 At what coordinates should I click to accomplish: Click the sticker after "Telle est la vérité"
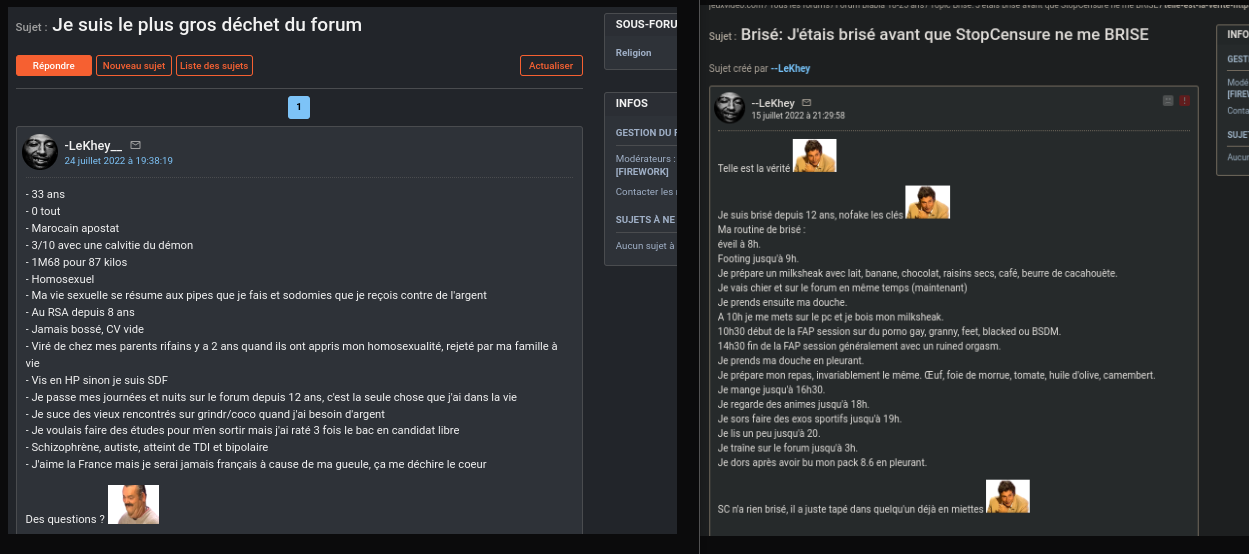[x=814, y=155]
